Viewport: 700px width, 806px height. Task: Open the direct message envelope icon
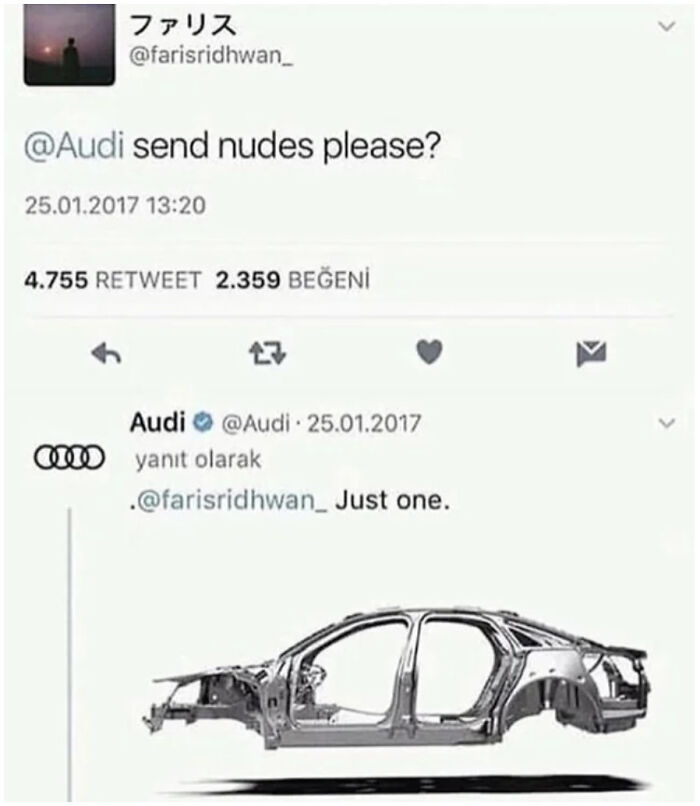pos(591,354)
